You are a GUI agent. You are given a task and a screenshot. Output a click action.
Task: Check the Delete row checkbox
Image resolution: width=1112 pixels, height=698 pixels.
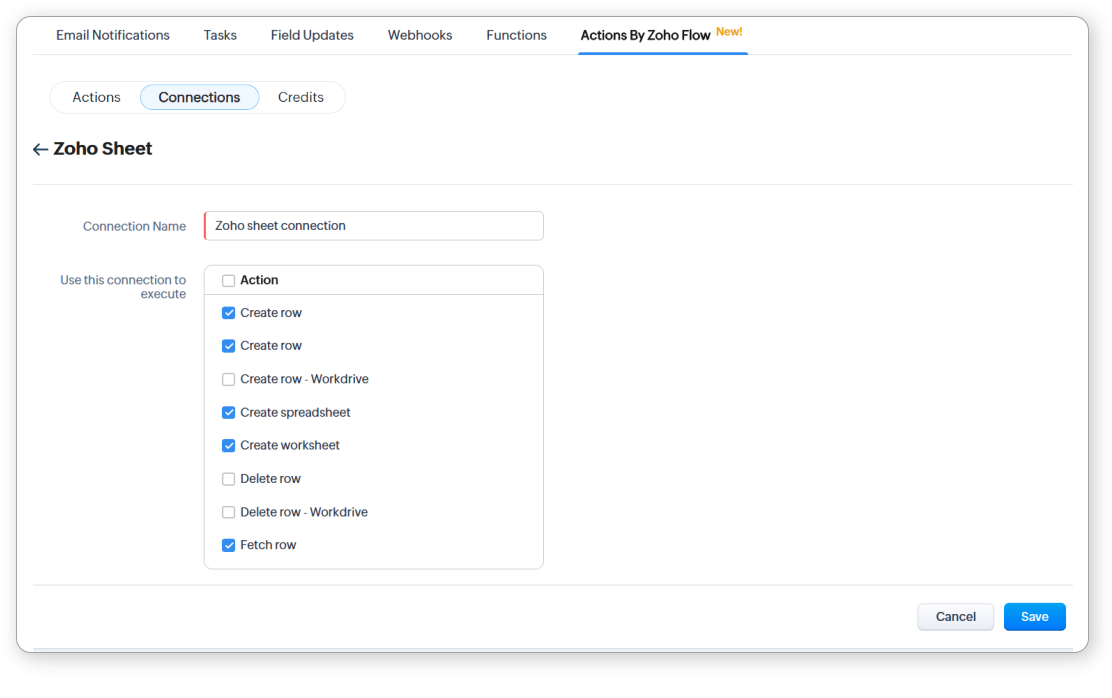tap(228, 479)
